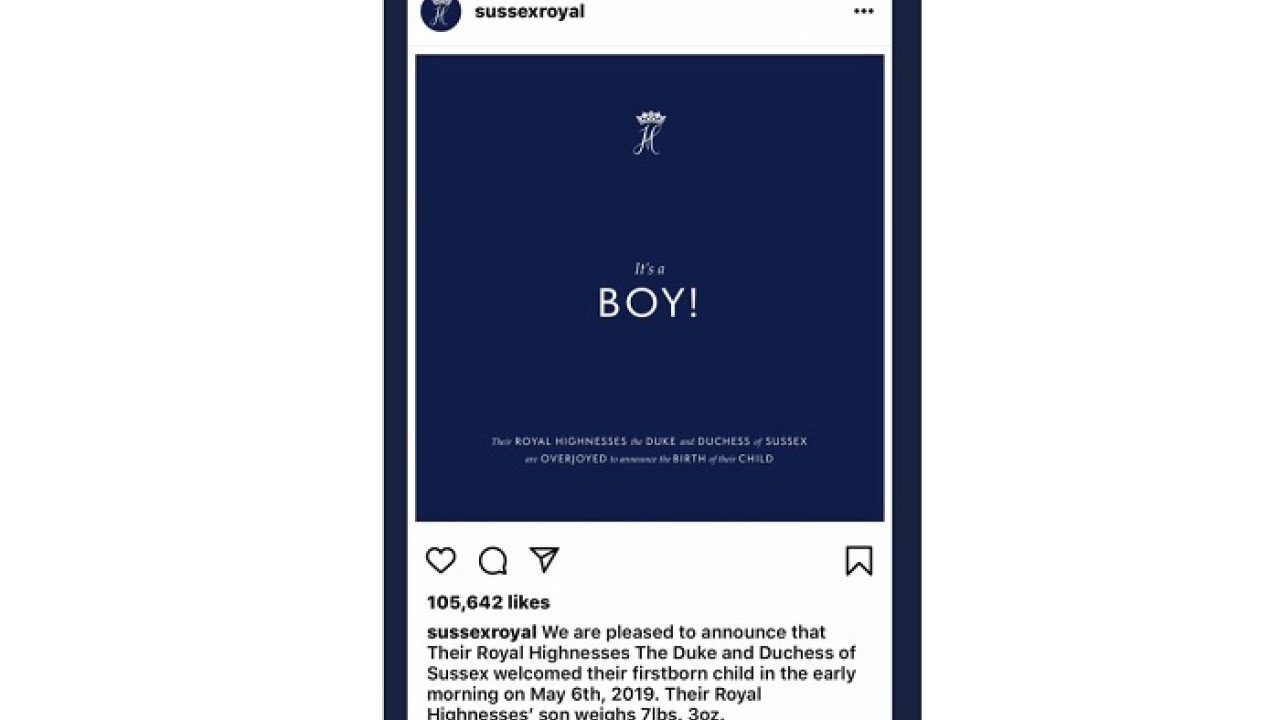This screenshot has height=720, width=1280.
Task: View the 105,642 likes list
Action: click(x=488, y=602)
